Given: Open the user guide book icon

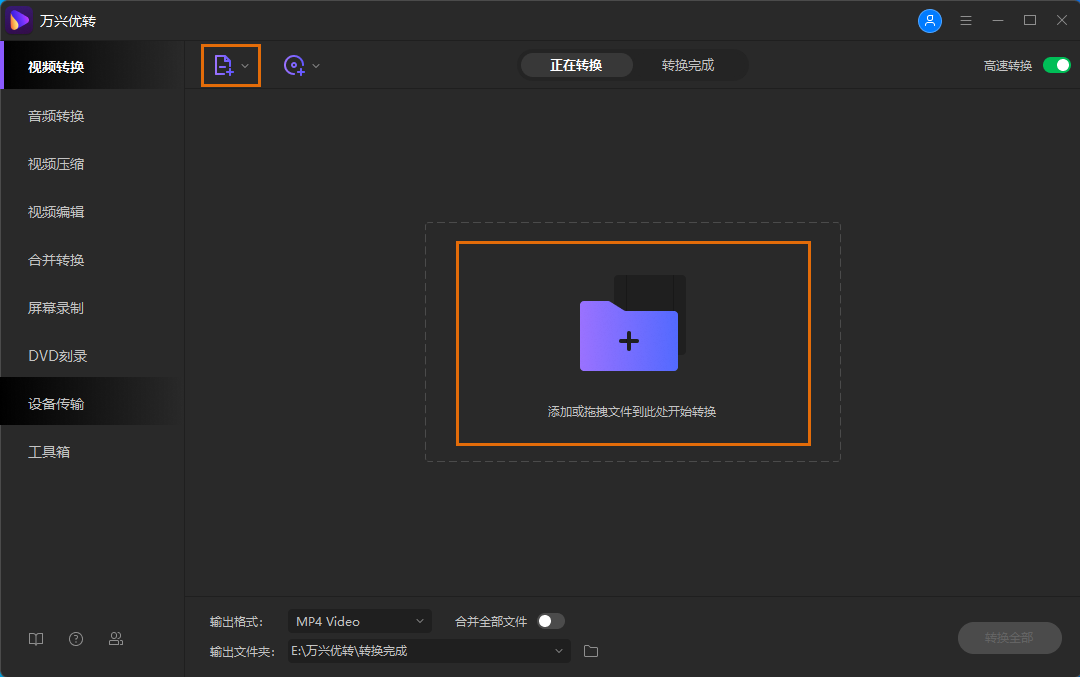Looking at the screenshot, I should (36, 639).
